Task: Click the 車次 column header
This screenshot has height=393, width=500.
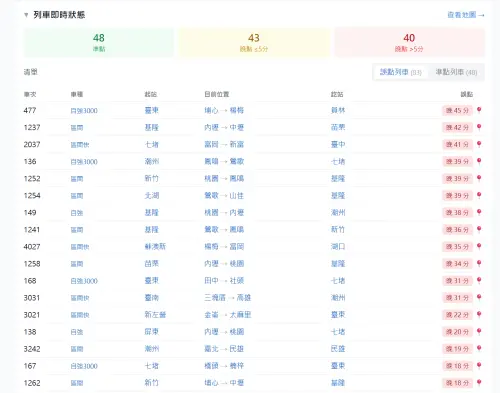Action: tap(30, 94)
